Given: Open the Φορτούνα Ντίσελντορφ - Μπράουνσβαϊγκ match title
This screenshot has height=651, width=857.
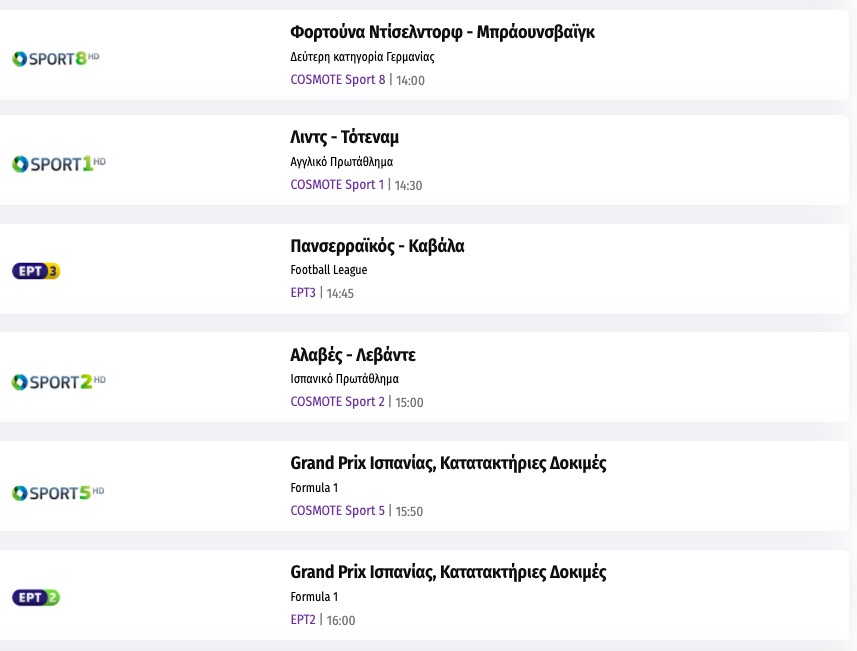Looking at the screenshot, I should point(442,32).
